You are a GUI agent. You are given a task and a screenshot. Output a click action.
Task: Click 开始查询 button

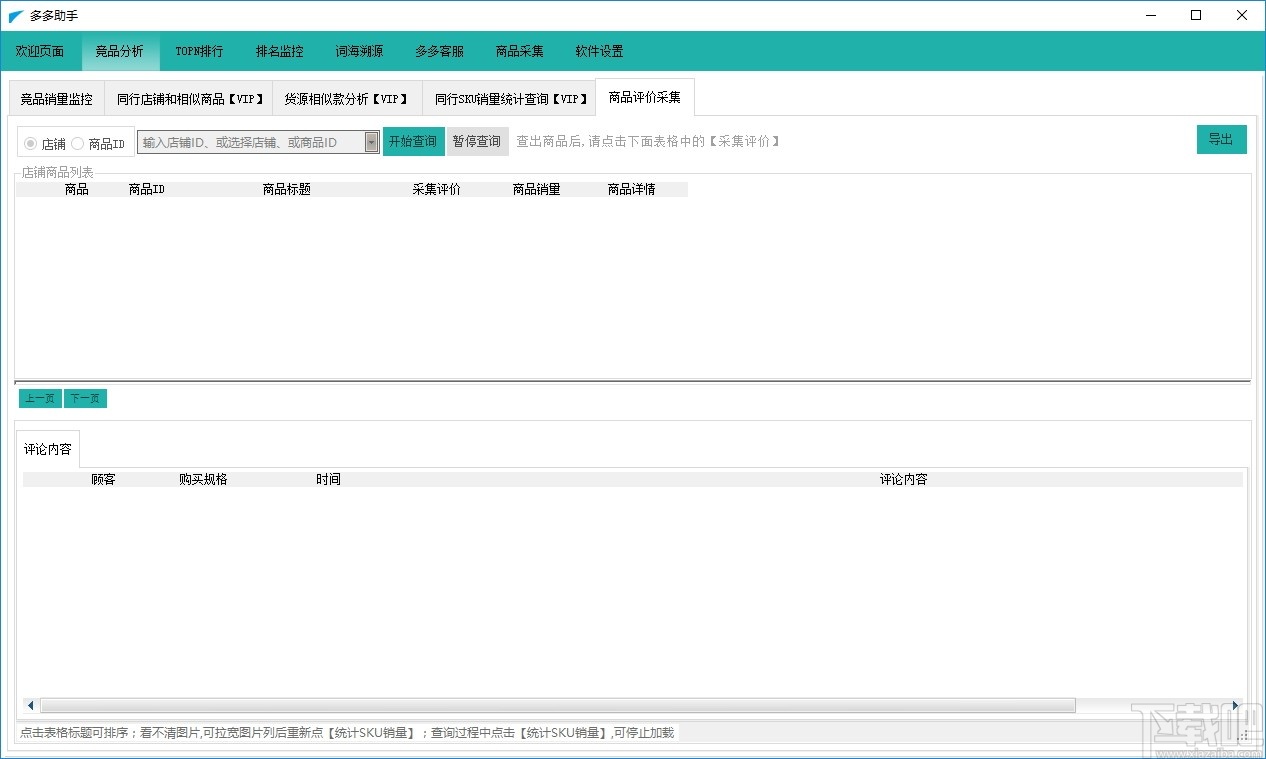pyautogui.click(x=413, y=141)
